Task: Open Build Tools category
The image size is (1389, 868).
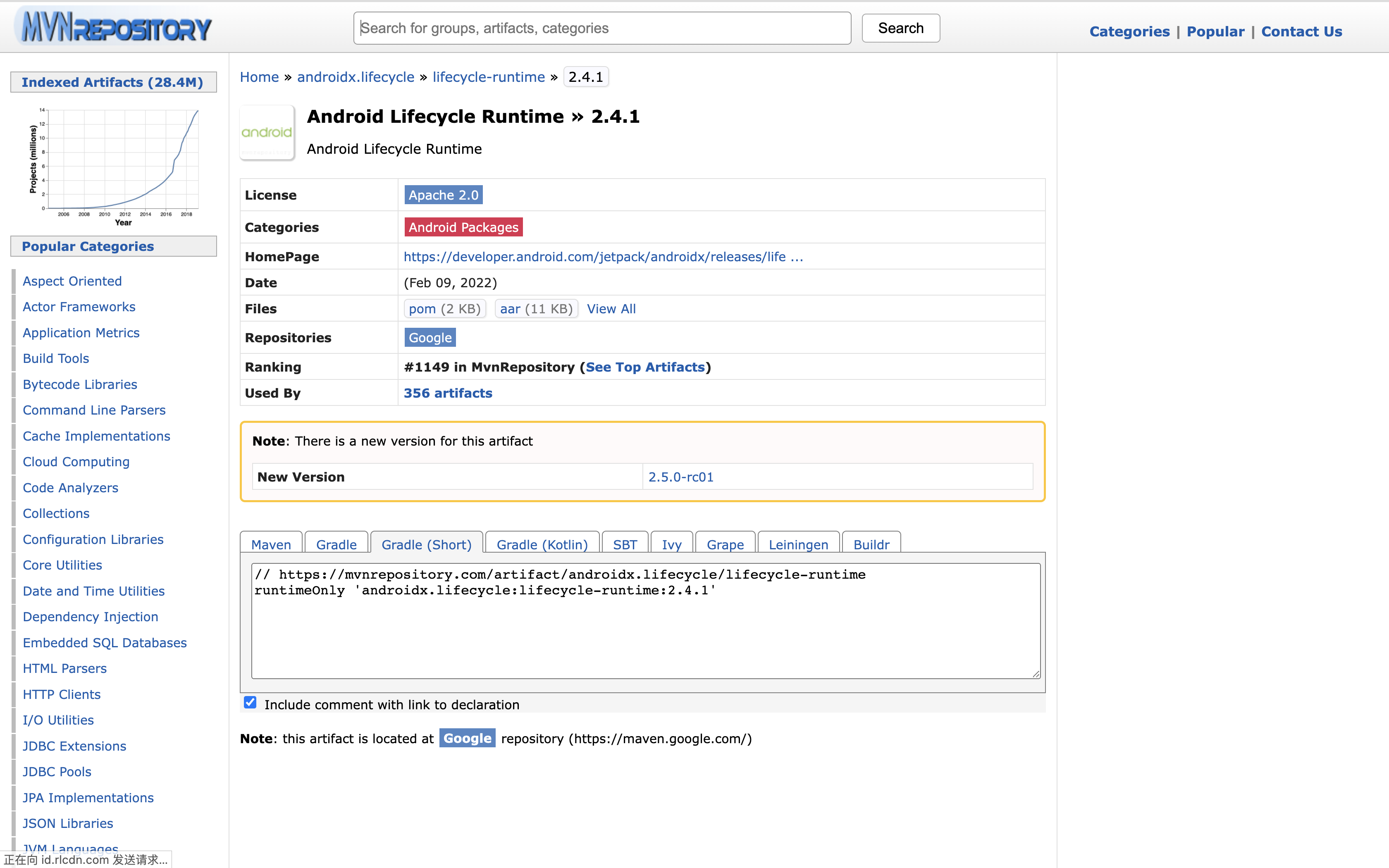Action: tap(56, 358)
